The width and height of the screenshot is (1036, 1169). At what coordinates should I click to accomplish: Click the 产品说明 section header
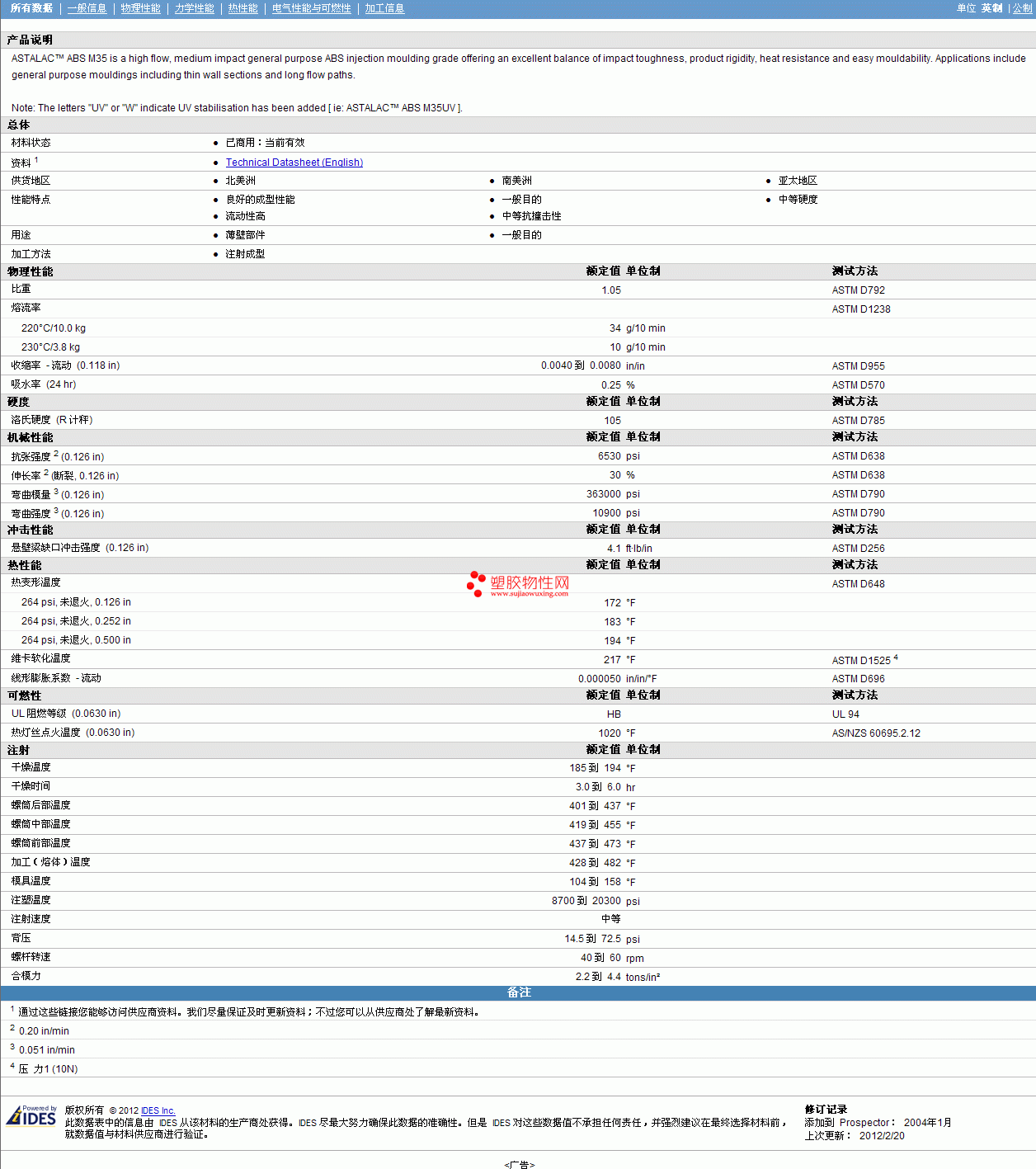tap(30, 40)
